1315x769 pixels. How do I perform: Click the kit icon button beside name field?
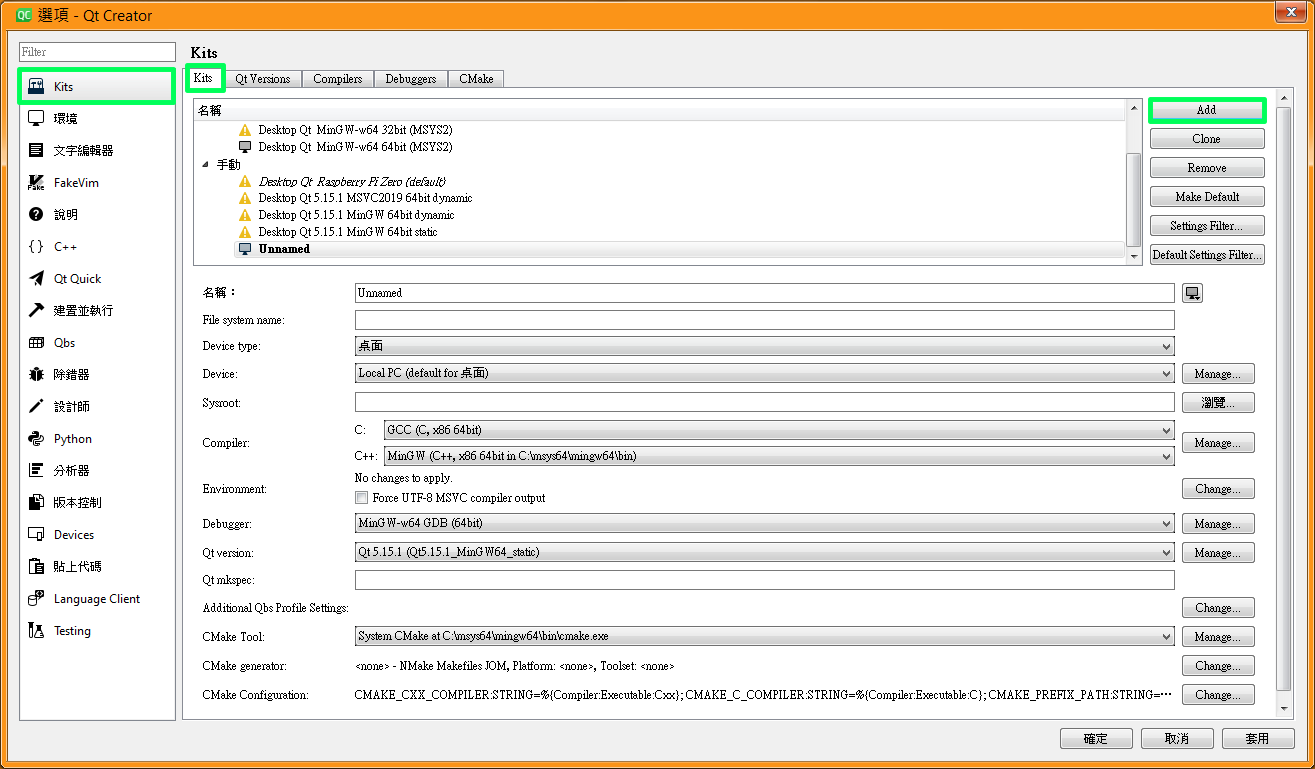click(x=1192, y=293)
